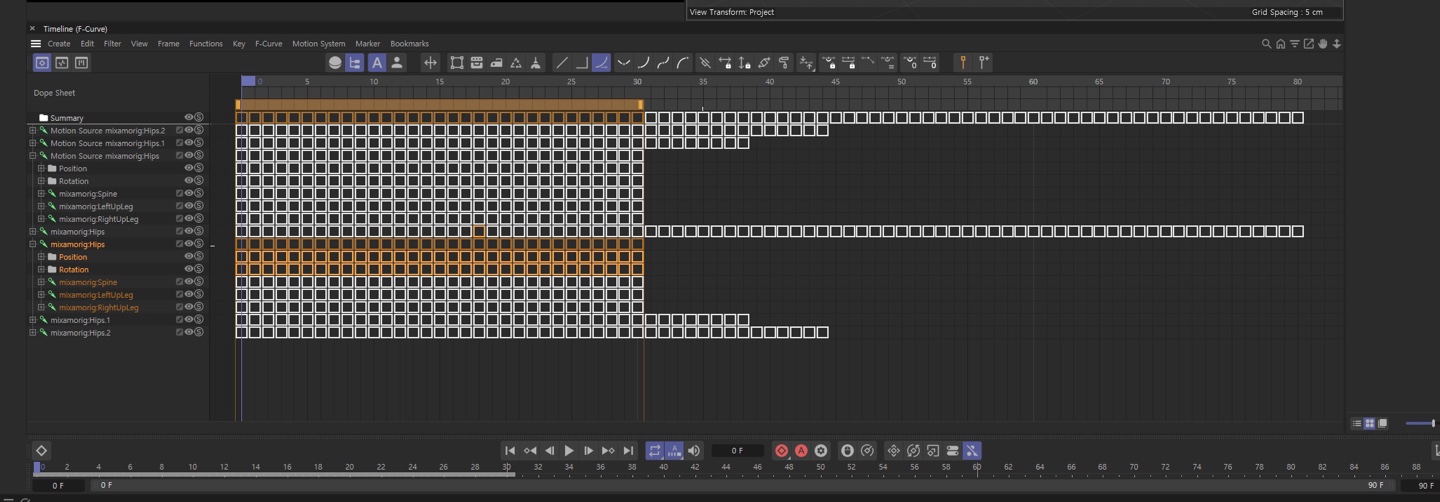The height and width of the screenshot is (502, 1440).
Task: Click the Move tool crossed-arrows icon
Action: pos(430,63)
